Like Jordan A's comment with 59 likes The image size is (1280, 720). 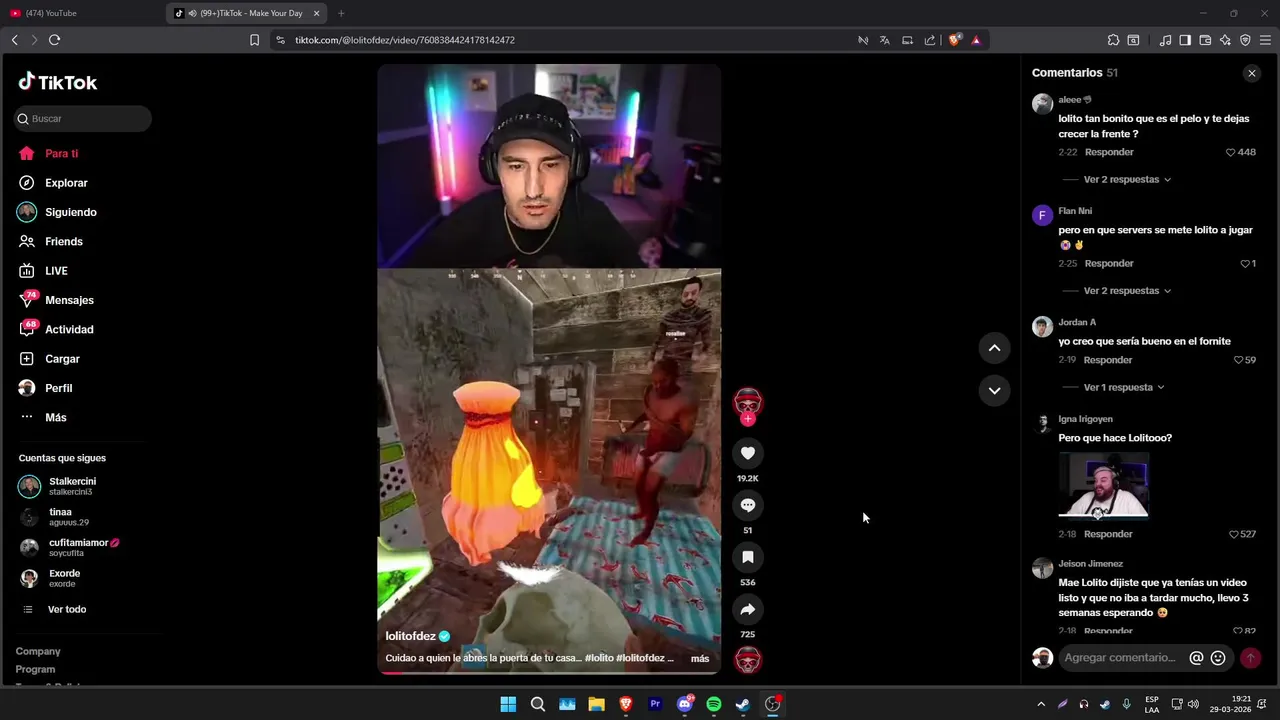(x=1238, y=360)
